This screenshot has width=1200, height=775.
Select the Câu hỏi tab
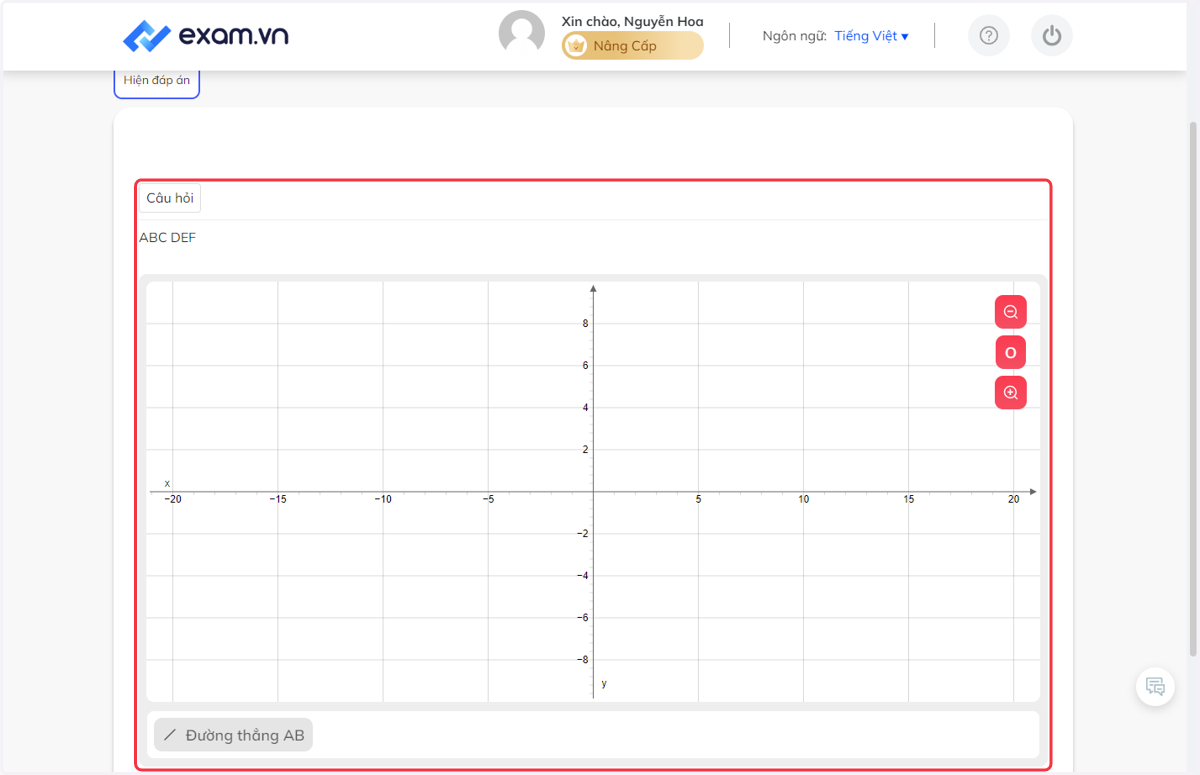click(x=170, y=198)
